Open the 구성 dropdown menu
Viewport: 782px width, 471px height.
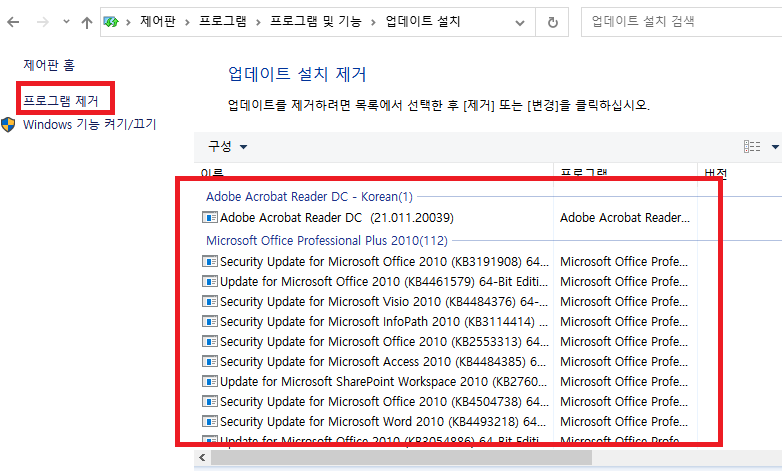tap(227, 146)
